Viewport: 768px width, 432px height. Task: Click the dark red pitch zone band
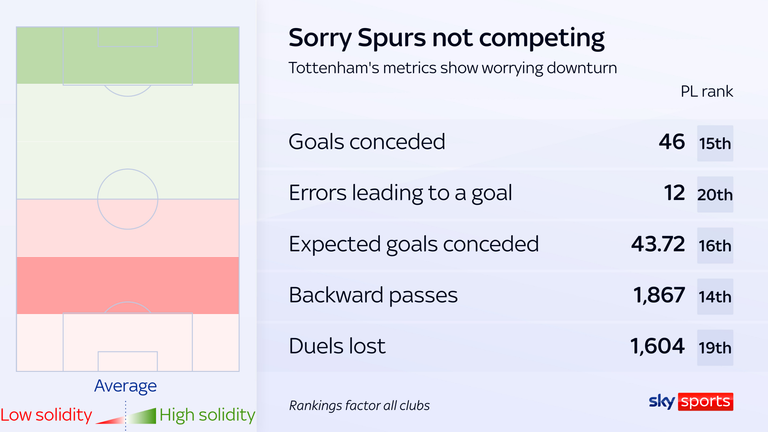127,285
